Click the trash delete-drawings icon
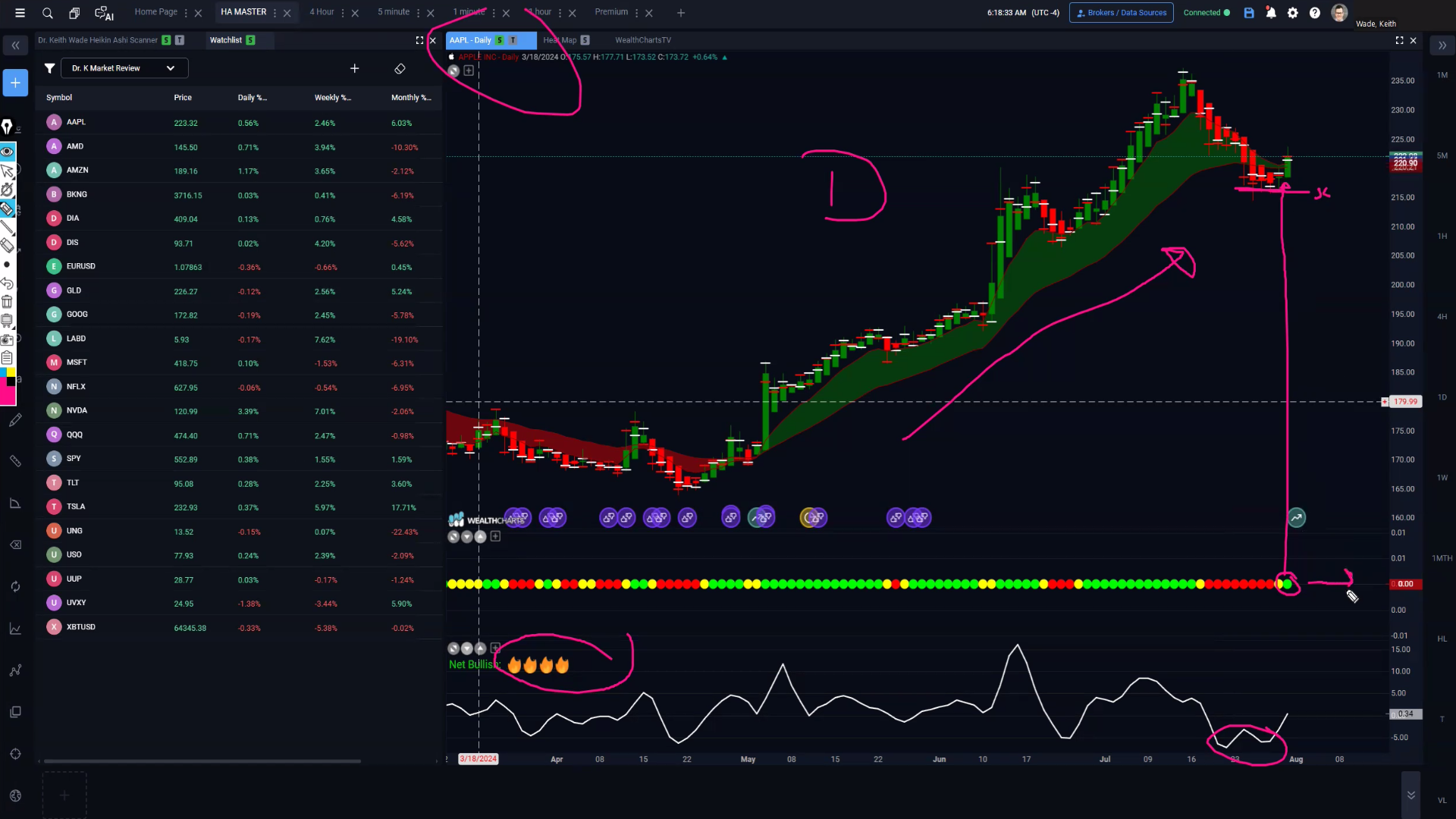1456x819 pixels. tap(7, 302)
